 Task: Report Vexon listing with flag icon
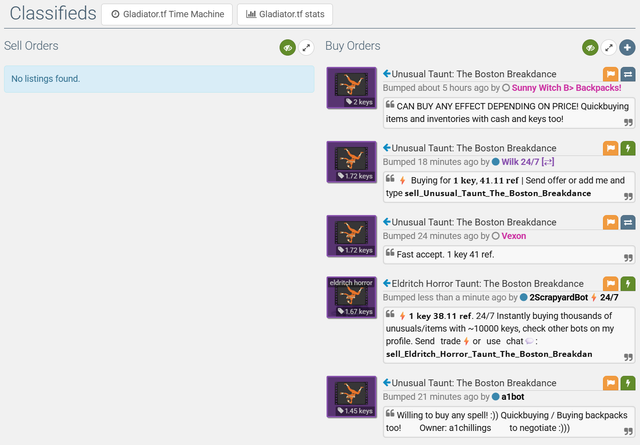[x=611, y=222]
